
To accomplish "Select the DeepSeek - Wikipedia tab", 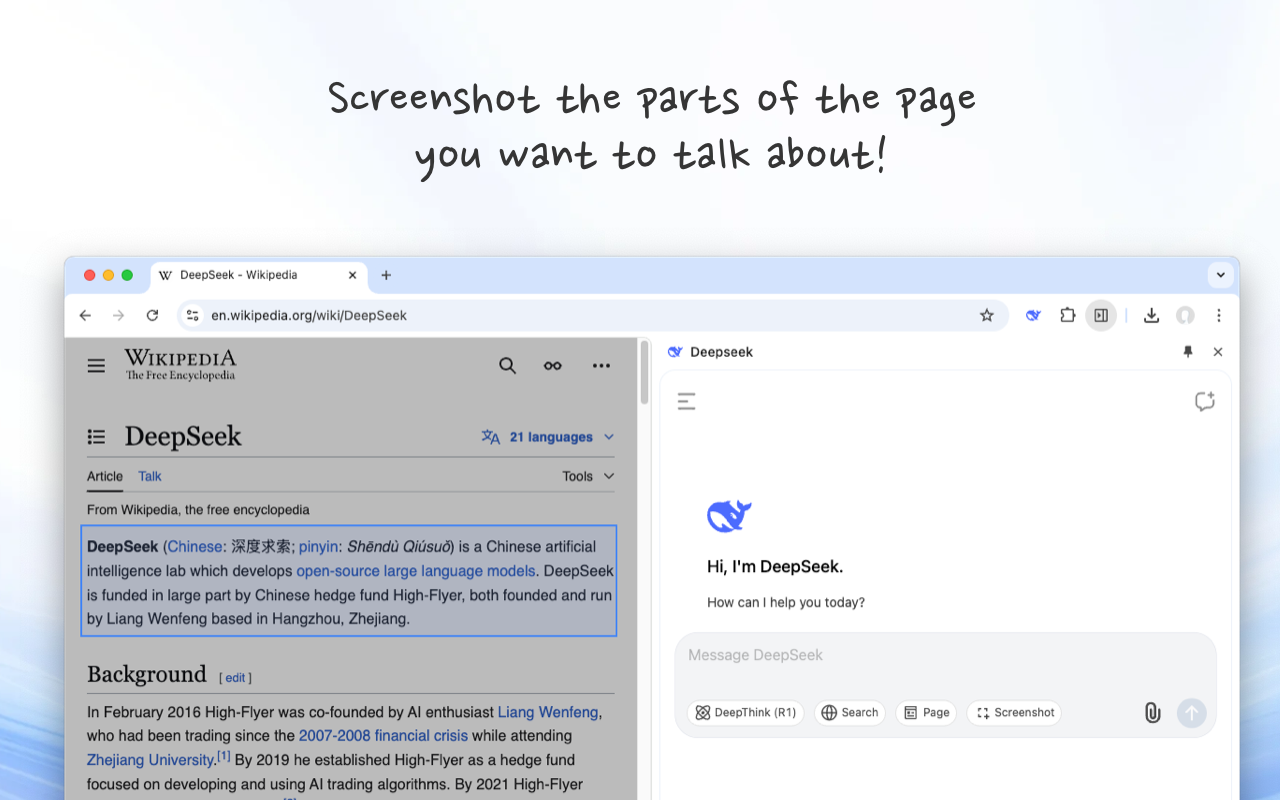I will [x=258, y=275].
